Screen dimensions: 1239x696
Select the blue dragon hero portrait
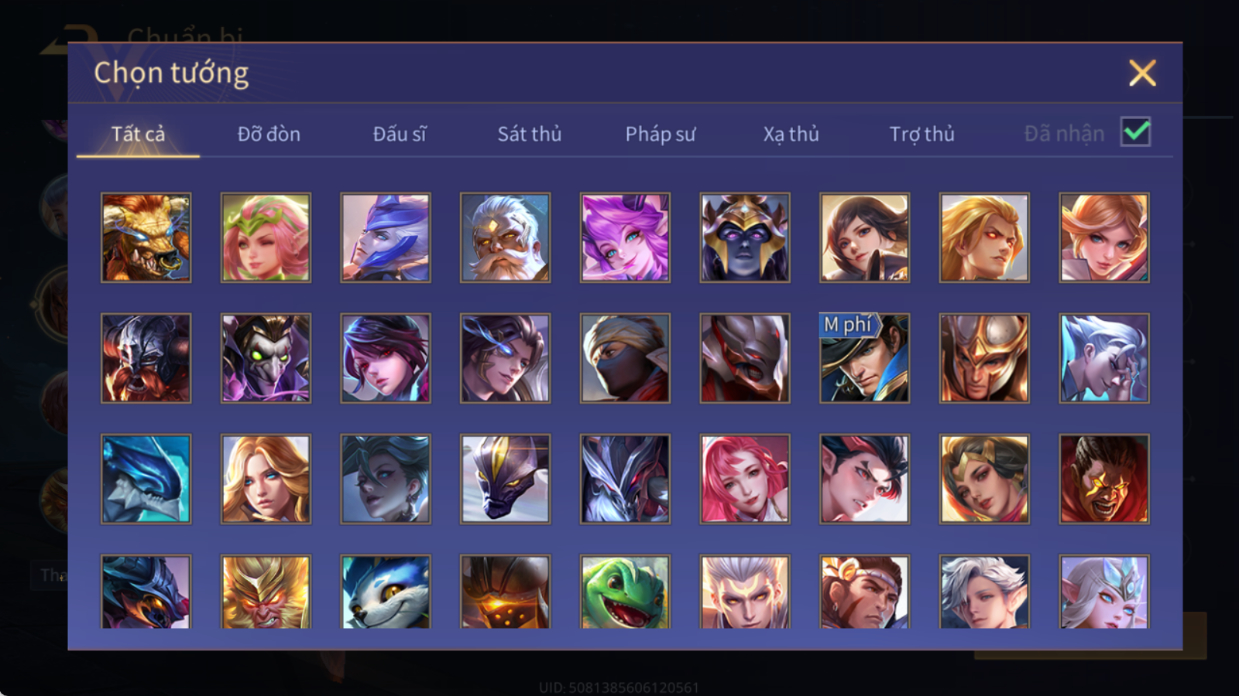pos(146,478)
